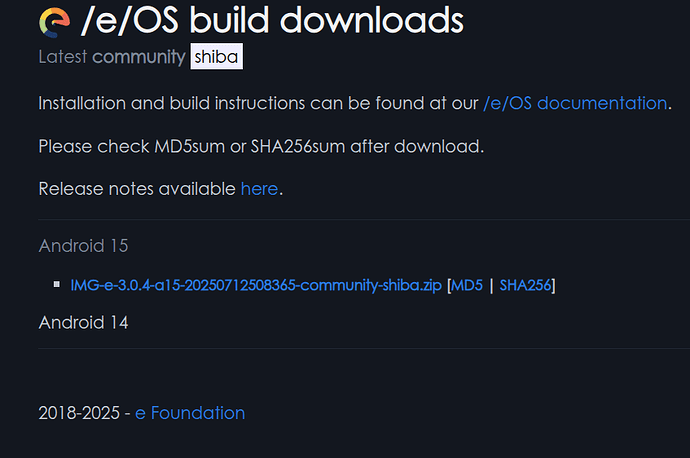This screenshot has width=690, height=458.
Task: Click the bold "community" word in the subtitle
Action: [139, 57]
